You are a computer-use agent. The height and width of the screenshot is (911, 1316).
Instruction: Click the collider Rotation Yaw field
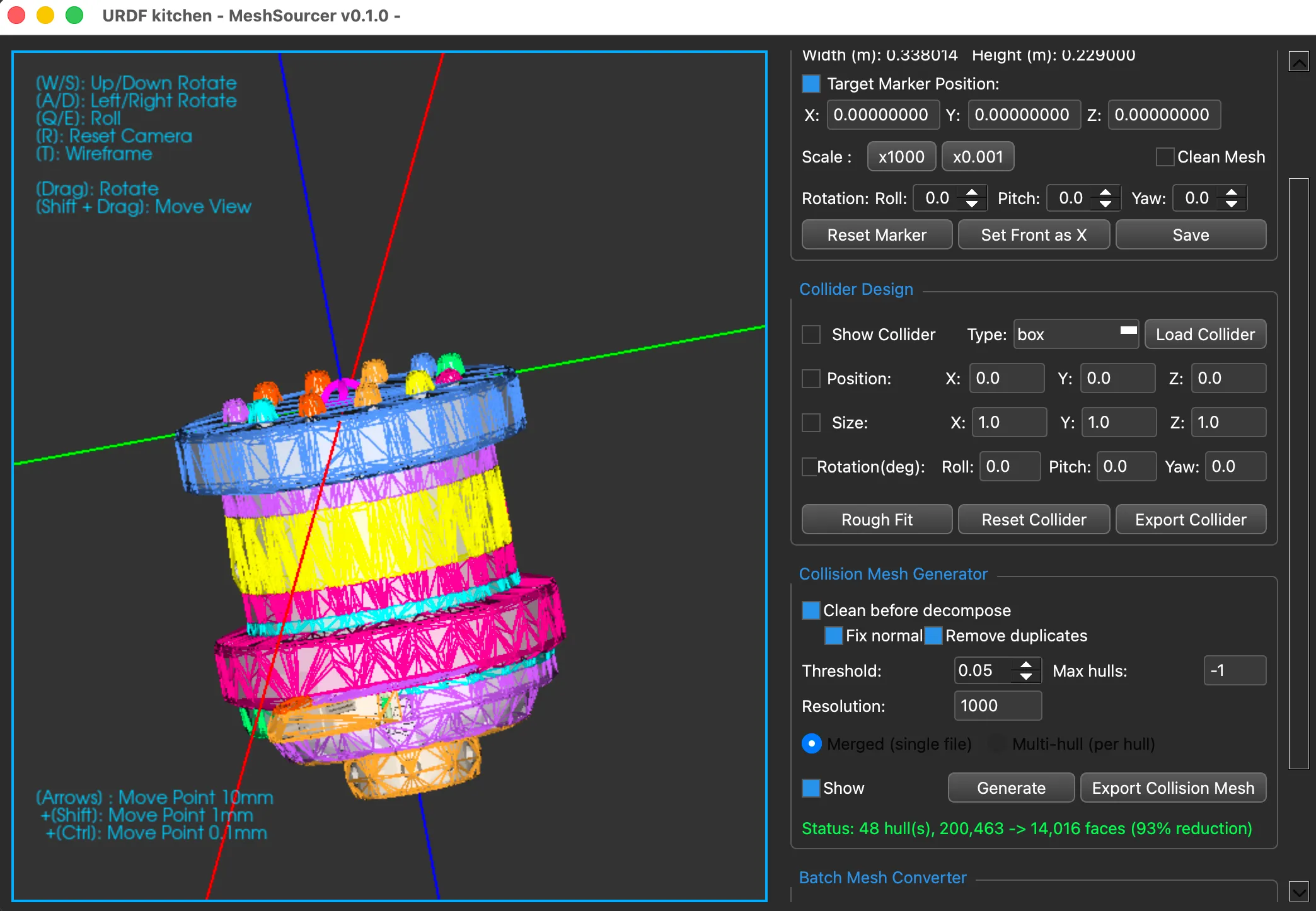click(x=1235, y=467)
